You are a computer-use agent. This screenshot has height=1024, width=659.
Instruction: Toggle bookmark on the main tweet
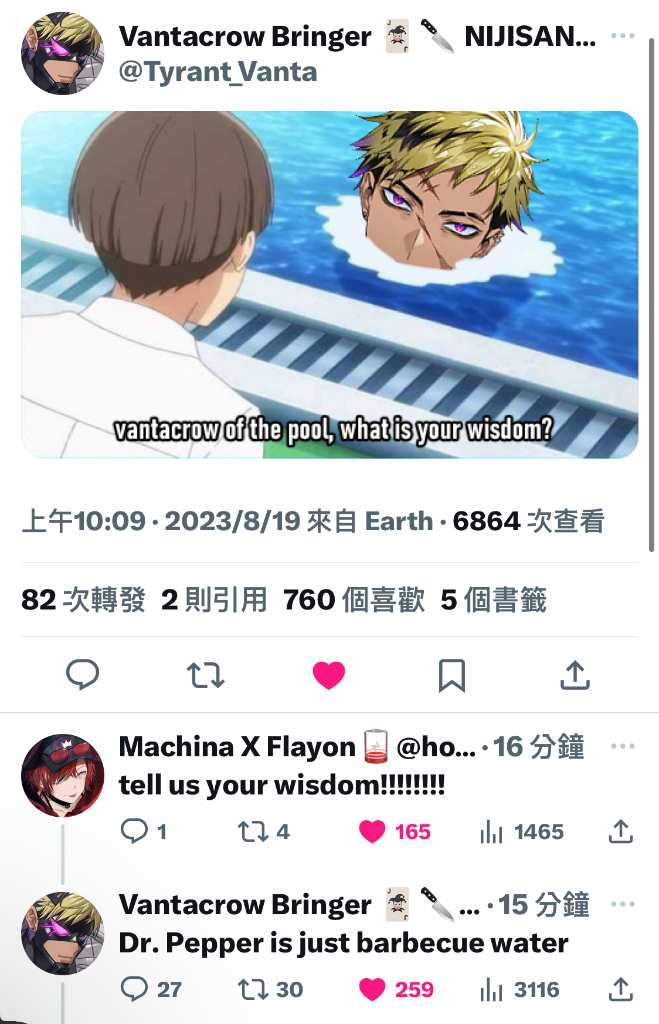(451, 675)
